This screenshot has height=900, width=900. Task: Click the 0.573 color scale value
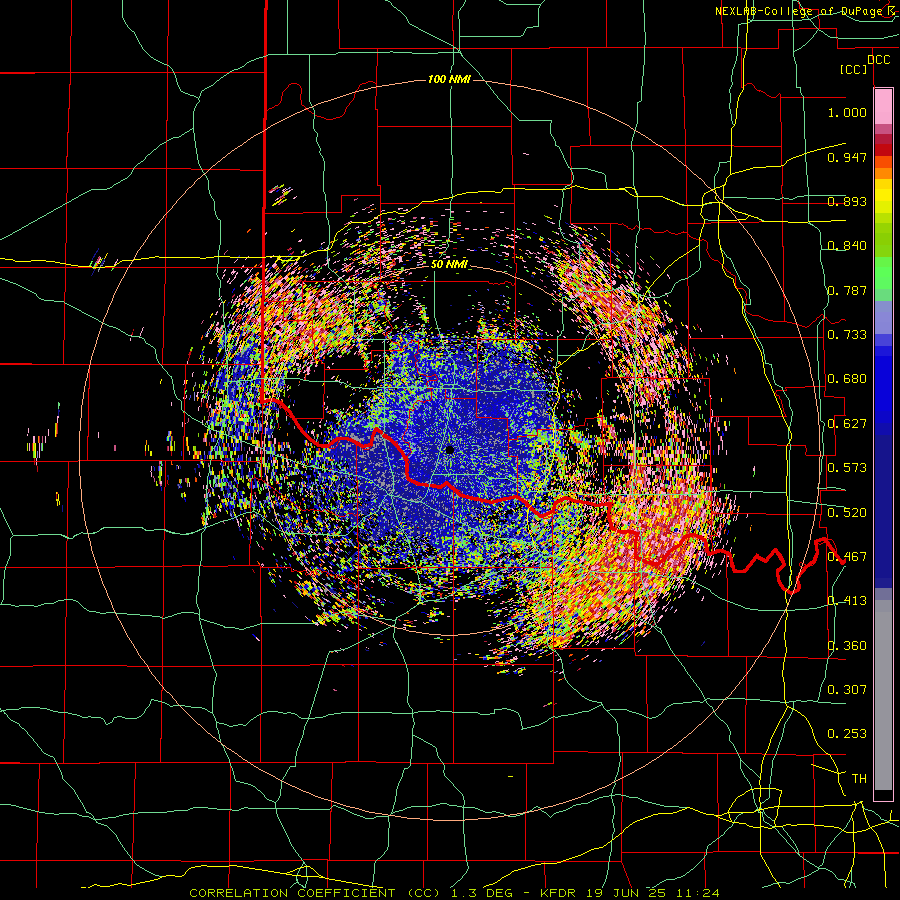[847, 468]
